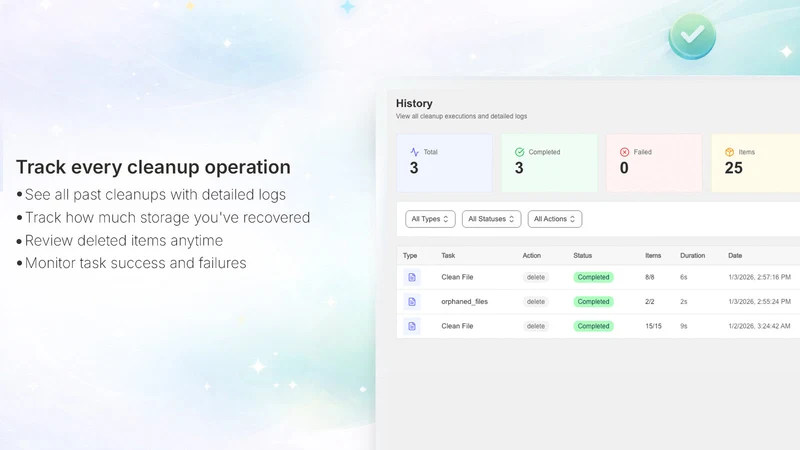
Task: Click the Task column header
Action: point(448,256)
